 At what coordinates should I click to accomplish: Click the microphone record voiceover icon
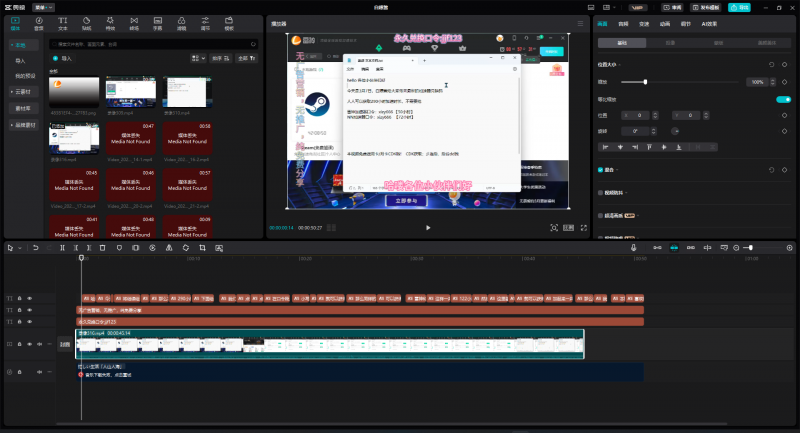(633, 247)
